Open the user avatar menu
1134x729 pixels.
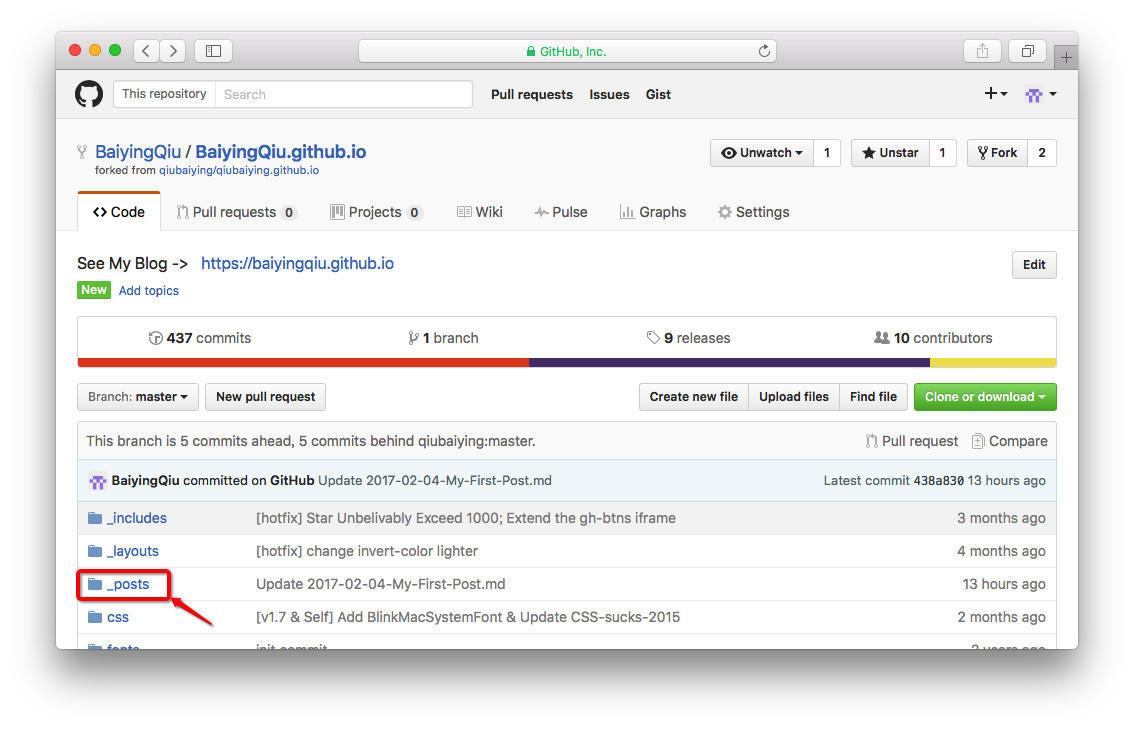coord(1040,95)
